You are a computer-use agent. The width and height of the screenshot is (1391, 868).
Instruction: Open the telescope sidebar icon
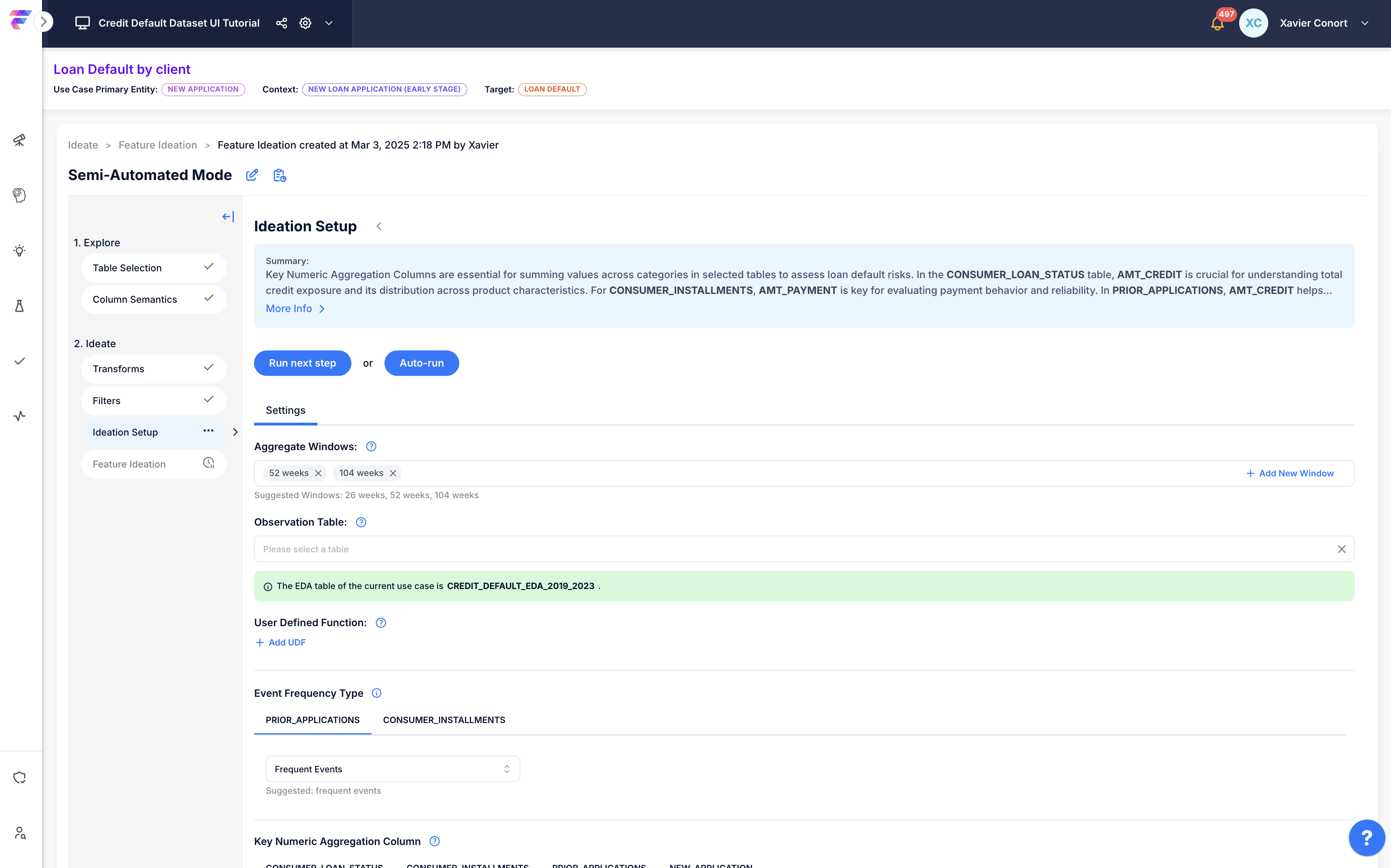[x=19, y=140]
